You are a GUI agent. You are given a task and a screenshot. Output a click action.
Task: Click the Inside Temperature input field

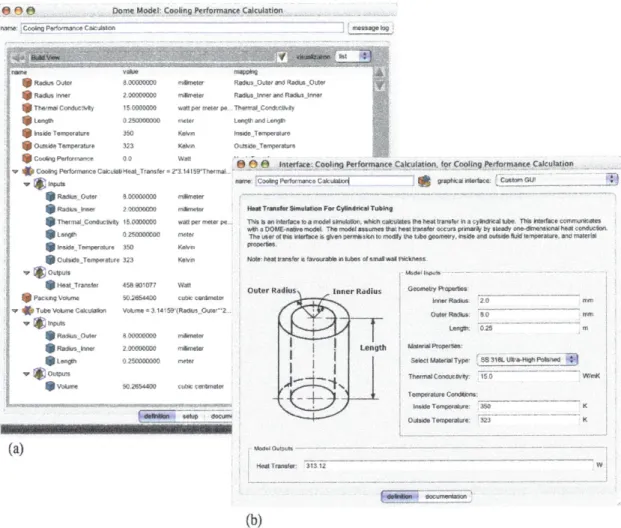(x=528, y=406)
